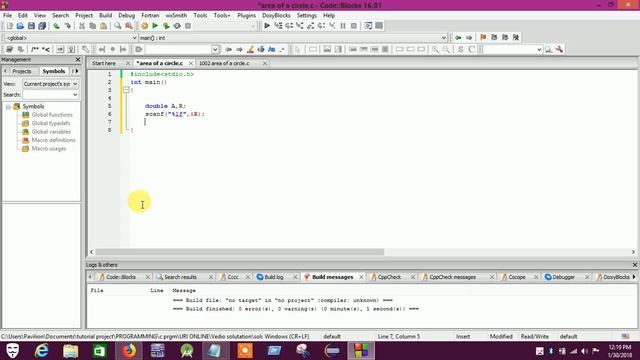The image size is (640, 360).
Task: Click the Jump forward green arrow
Action: click(469, 38)
